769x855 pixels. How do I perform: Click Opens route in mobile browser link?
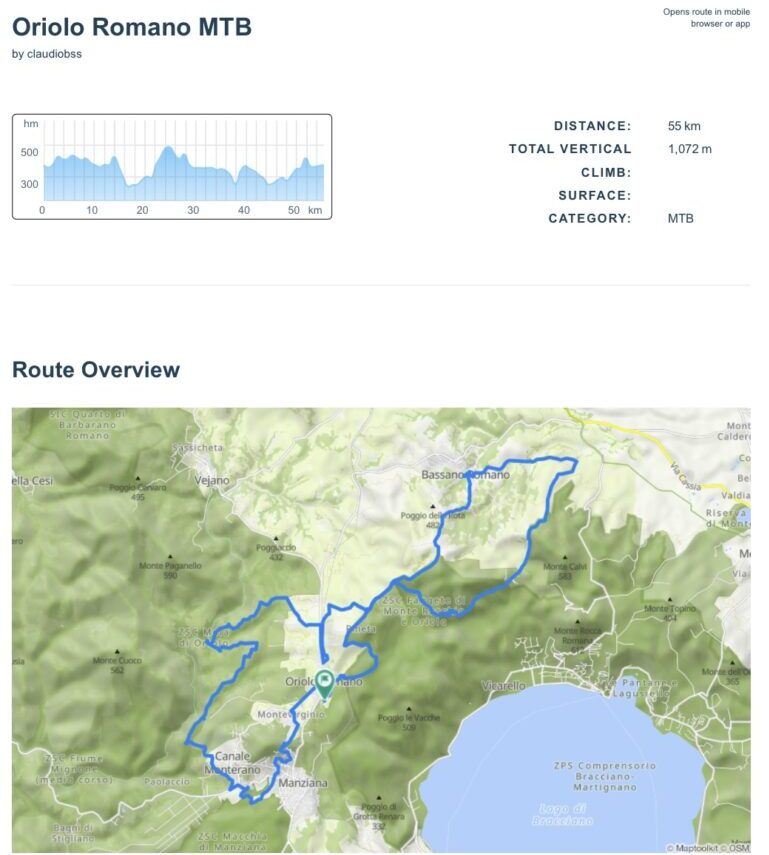point(706,17)
